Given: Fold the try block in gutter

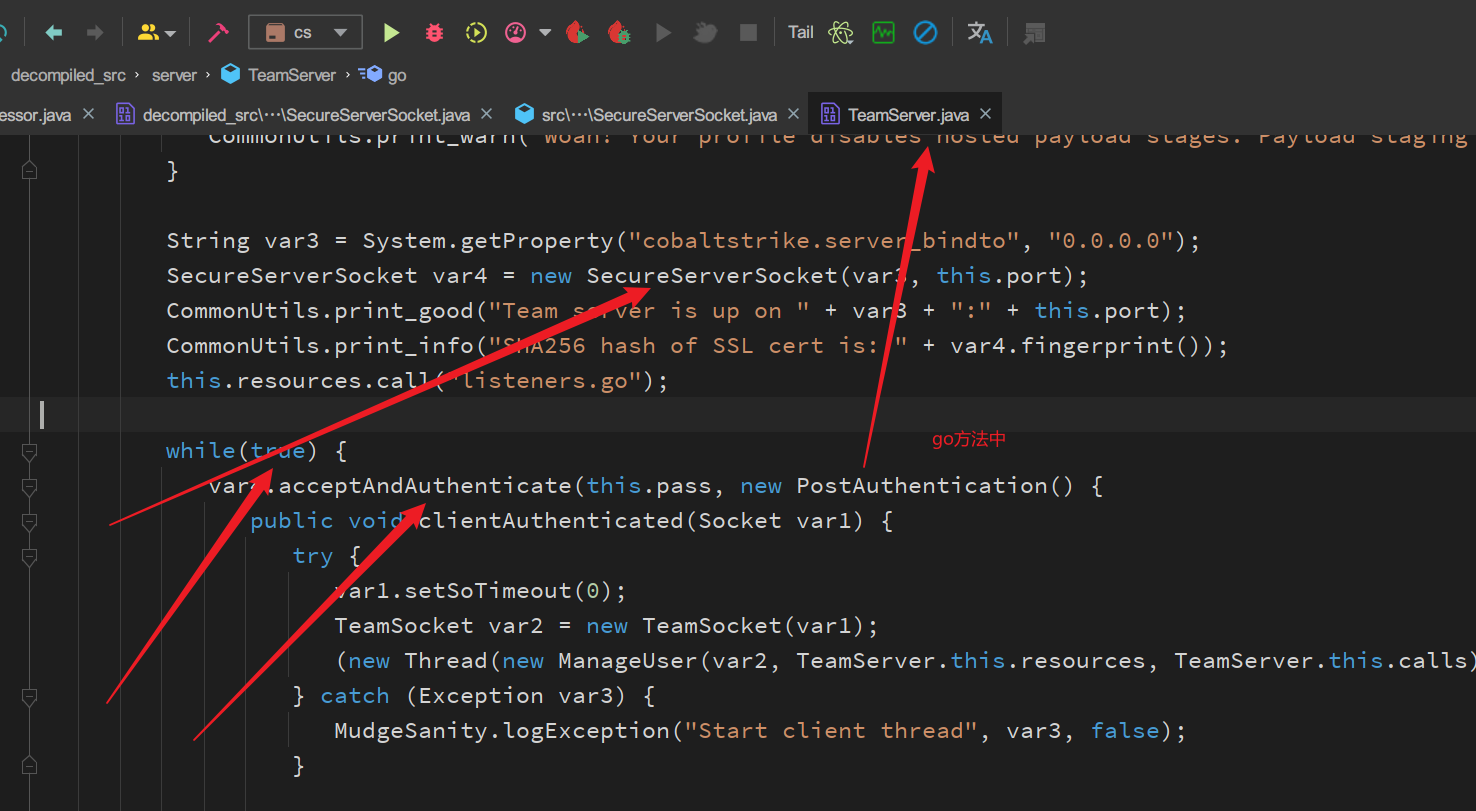Looking at the screenshot, I should (29, 557).
